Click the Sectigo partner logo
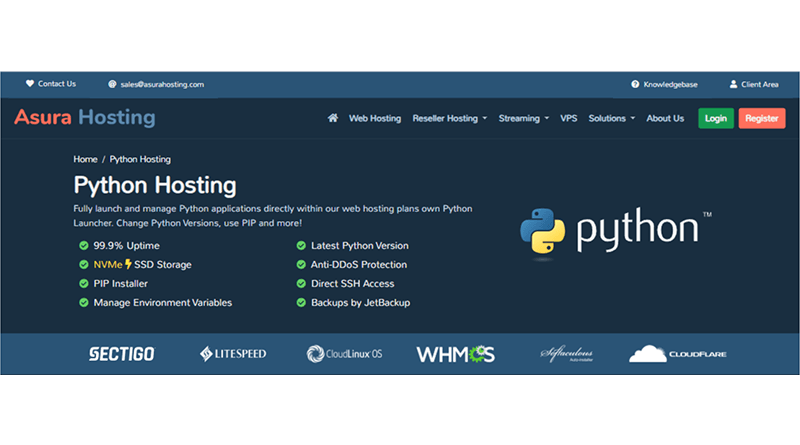The height and width of the screenshot is (445, 800). point(121,354)
